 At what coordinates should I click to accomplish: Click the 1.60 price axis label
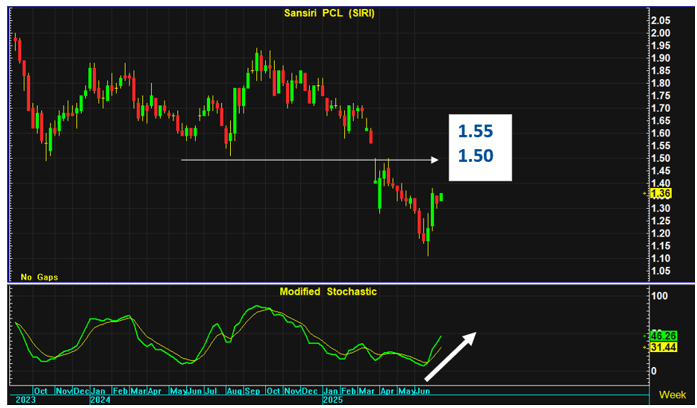(661, 133)
